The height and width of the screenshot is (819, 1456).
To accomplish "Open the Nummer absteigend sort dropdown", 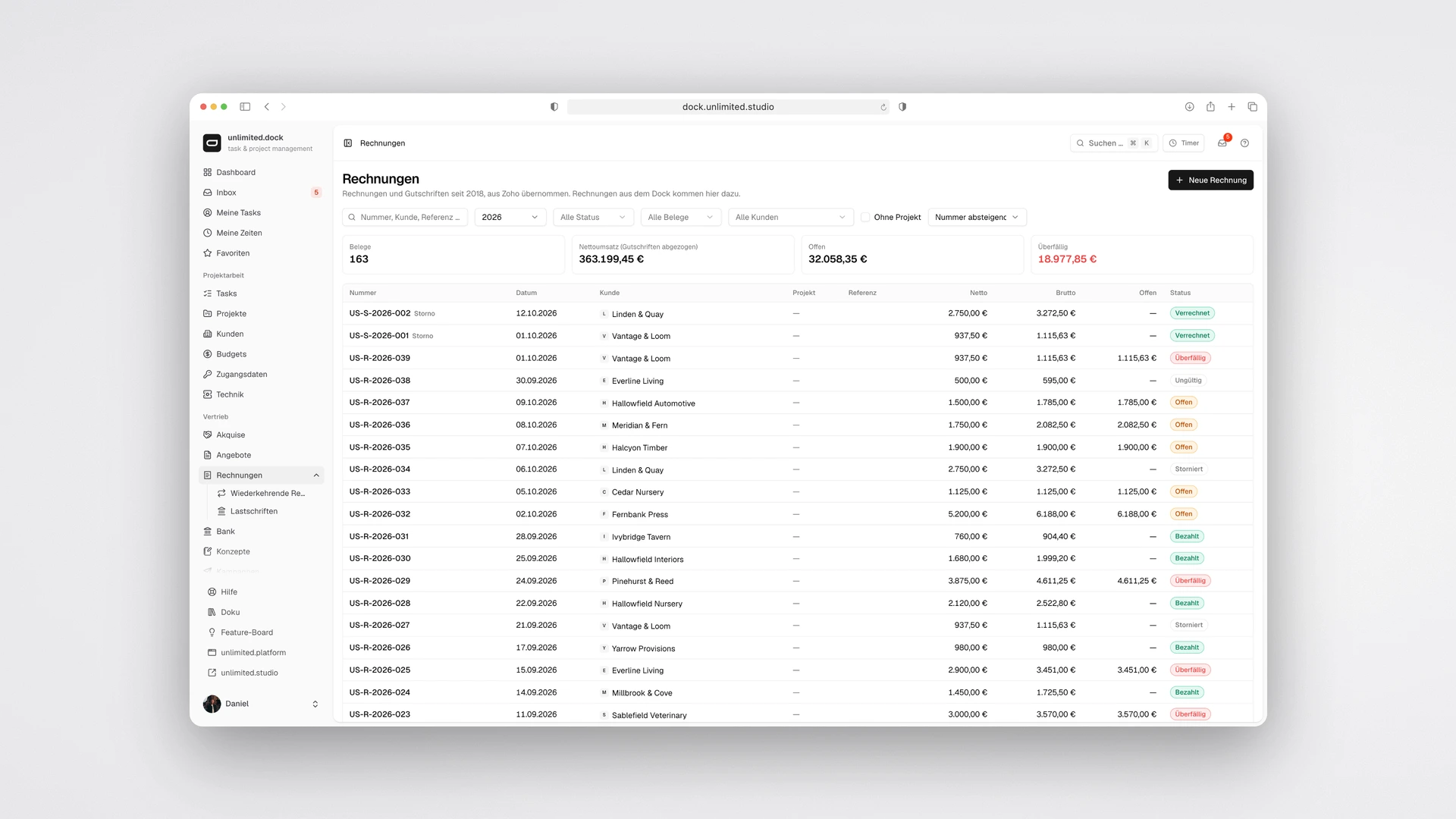I will (977, 217).
